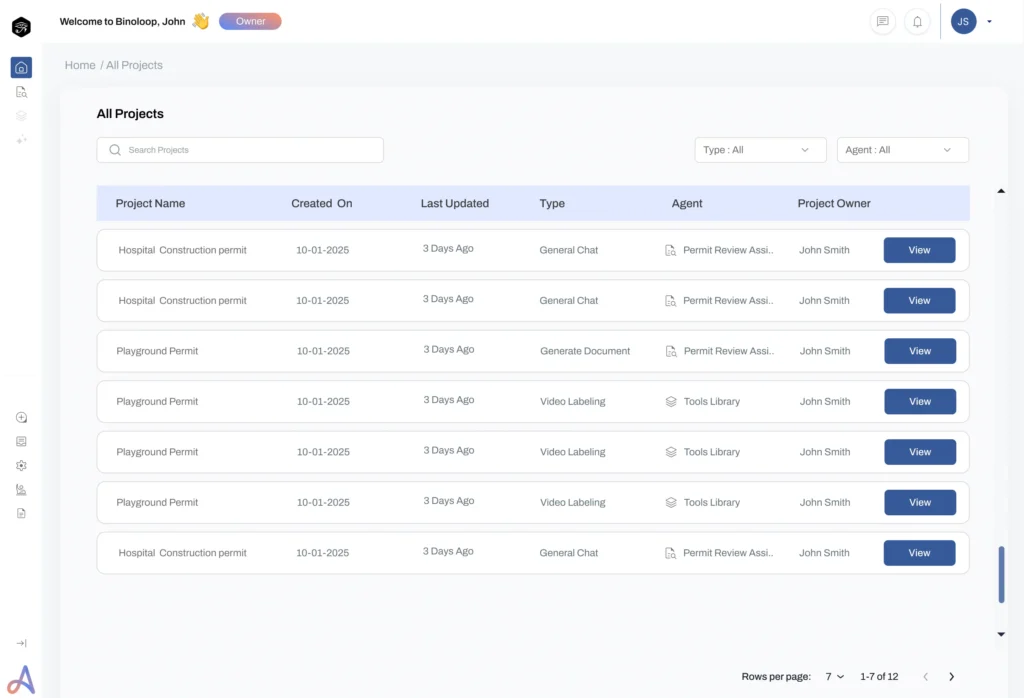
Task: Expand the sidebar with the arrow icon
Action: [21, 643]
